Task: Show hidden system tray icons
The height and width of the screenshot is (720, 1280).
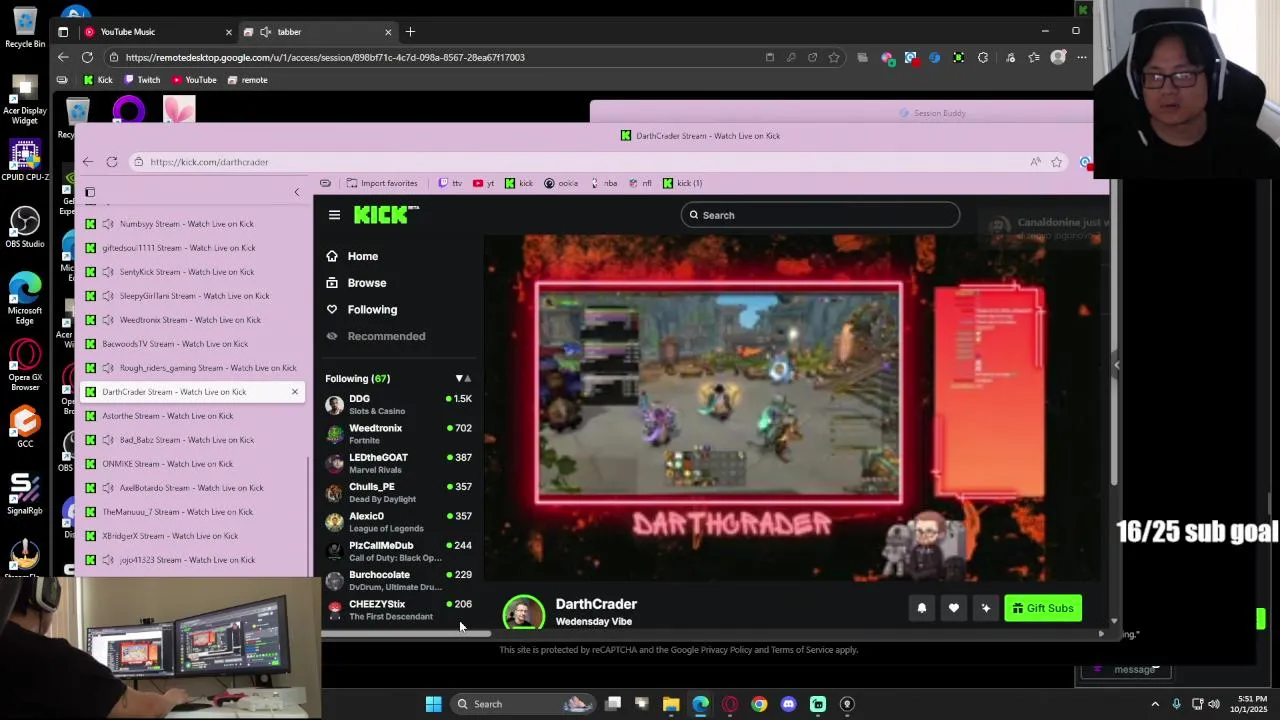Action: [1155, 704]
